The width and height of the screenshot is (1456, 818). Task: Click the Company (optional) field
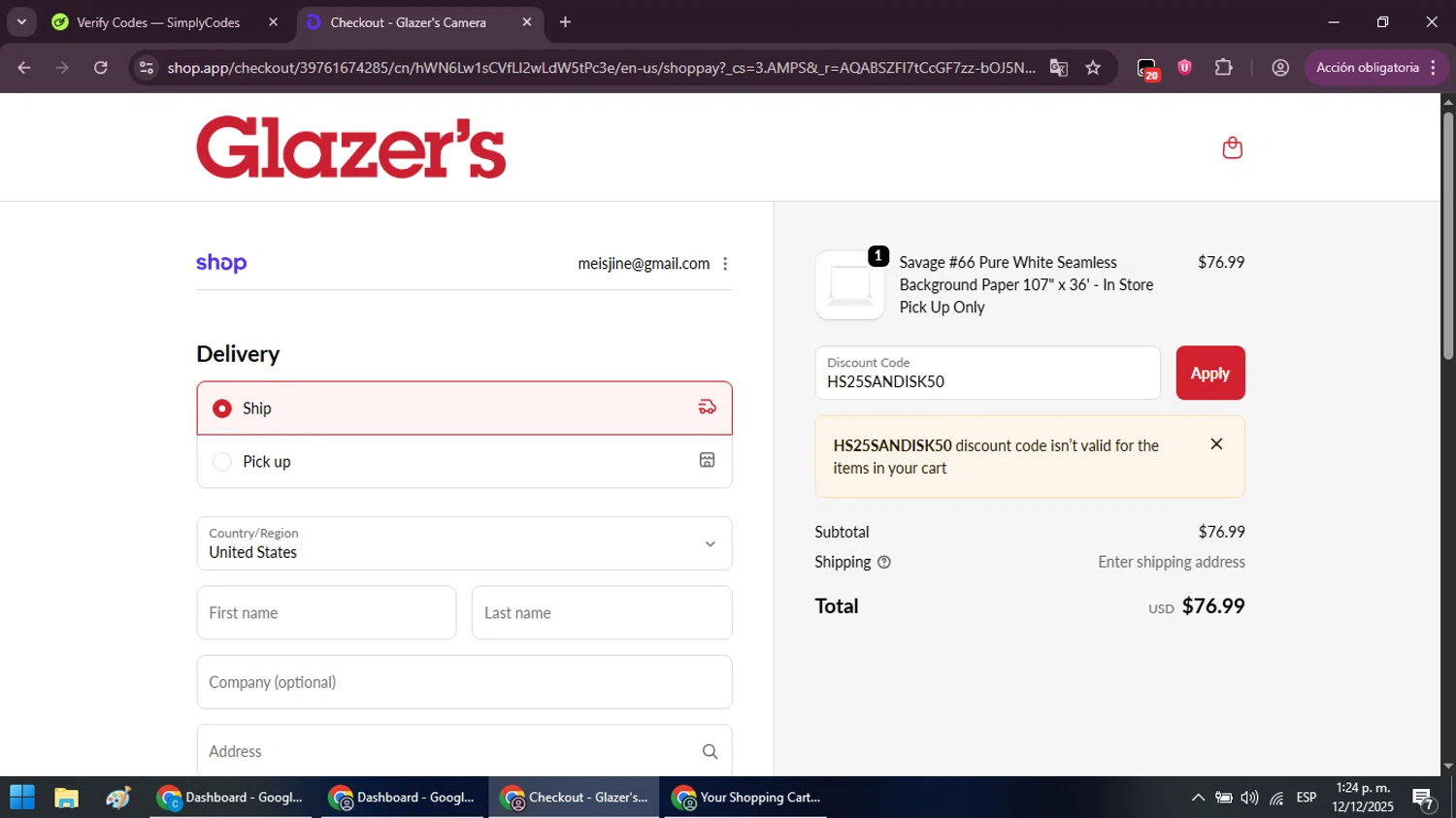[x=464, y=682]
